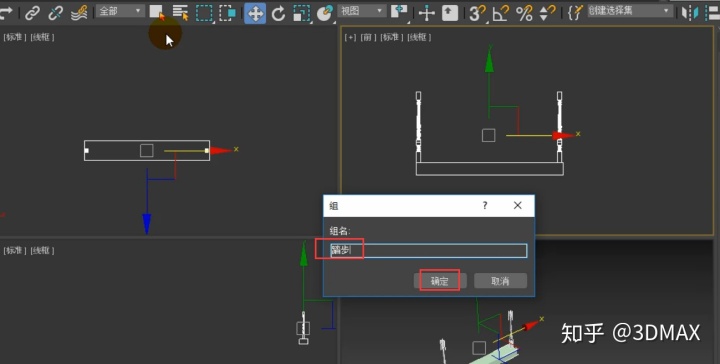This screenshot has height=364, width=720.
Task: Click red X-axis arrow in top-left viewport
Action: point(221,151)
